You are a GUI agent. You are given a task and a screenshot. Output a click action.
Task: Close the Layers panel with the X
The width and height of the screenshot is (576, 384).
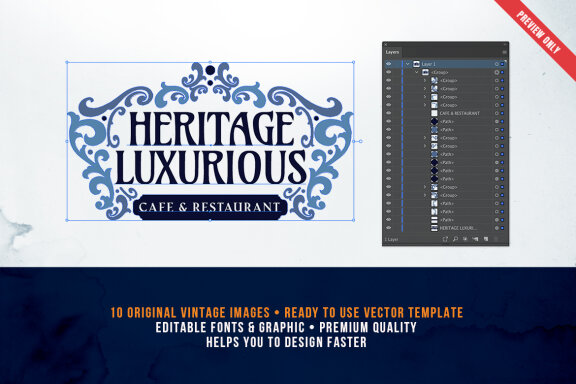click(386, 44)
